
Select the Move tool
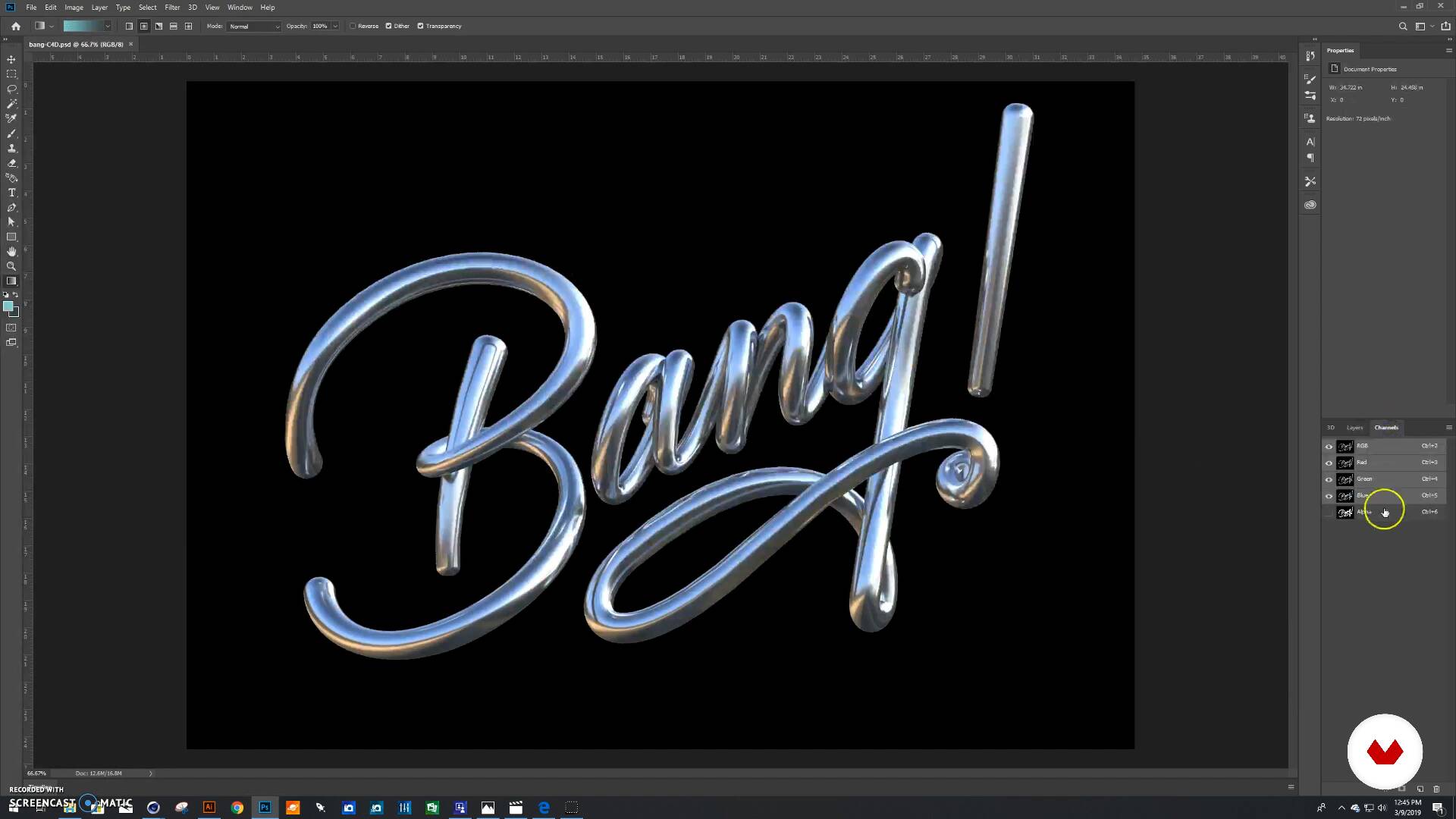pos(11,59)
